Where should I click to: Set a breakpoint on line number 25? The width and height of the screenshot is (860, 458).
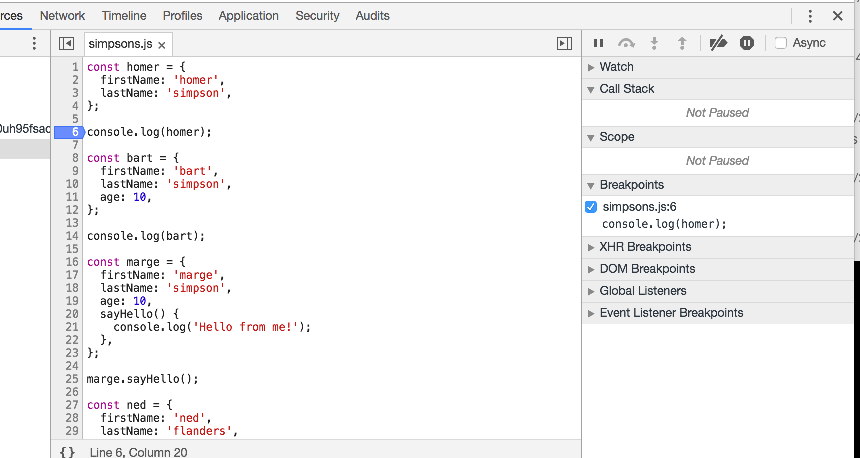click(x=72, y=379)
